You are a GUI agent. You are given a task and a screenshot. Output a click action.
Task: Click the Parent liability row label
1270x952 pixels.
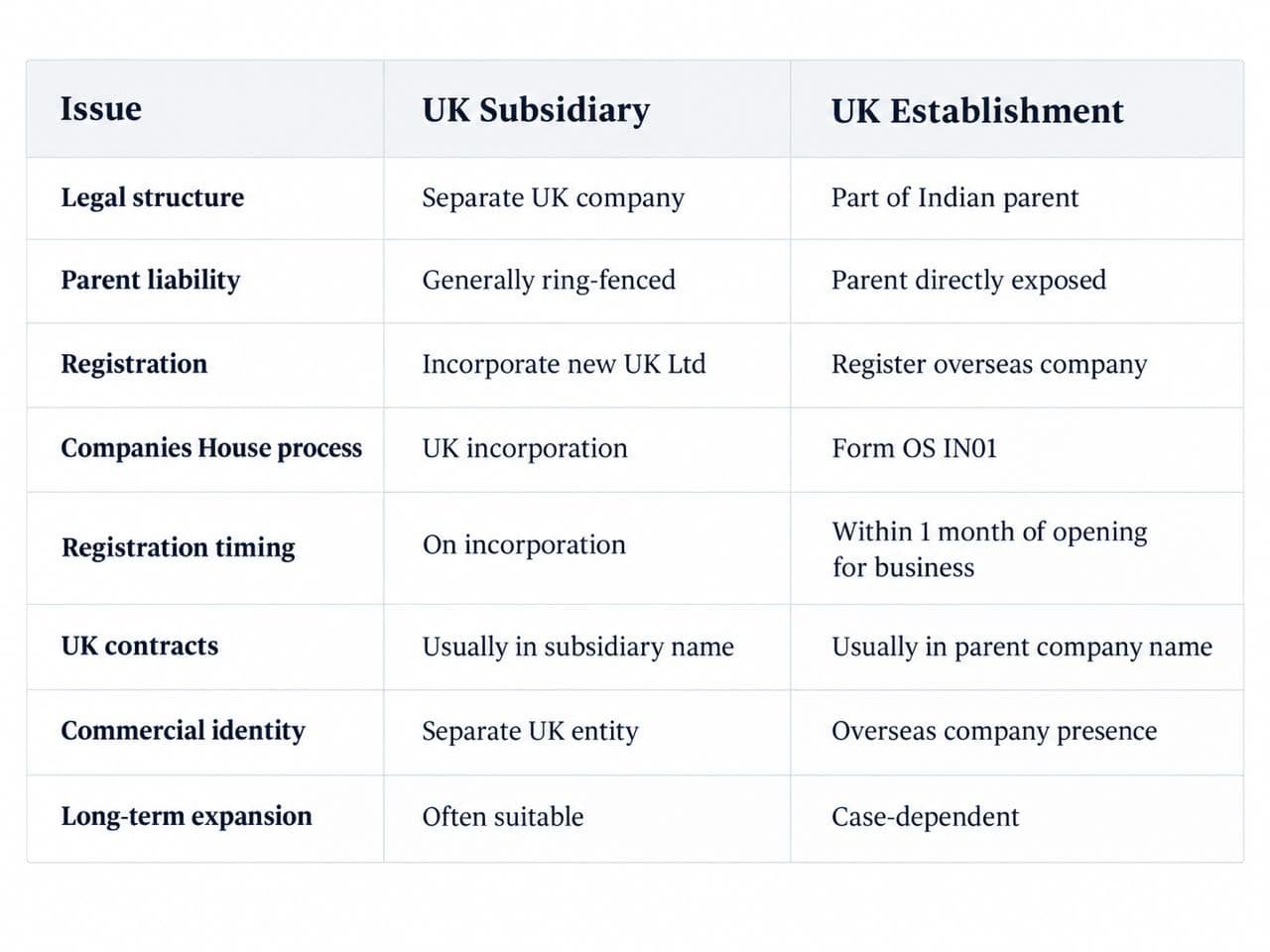(x=151, y=280)
